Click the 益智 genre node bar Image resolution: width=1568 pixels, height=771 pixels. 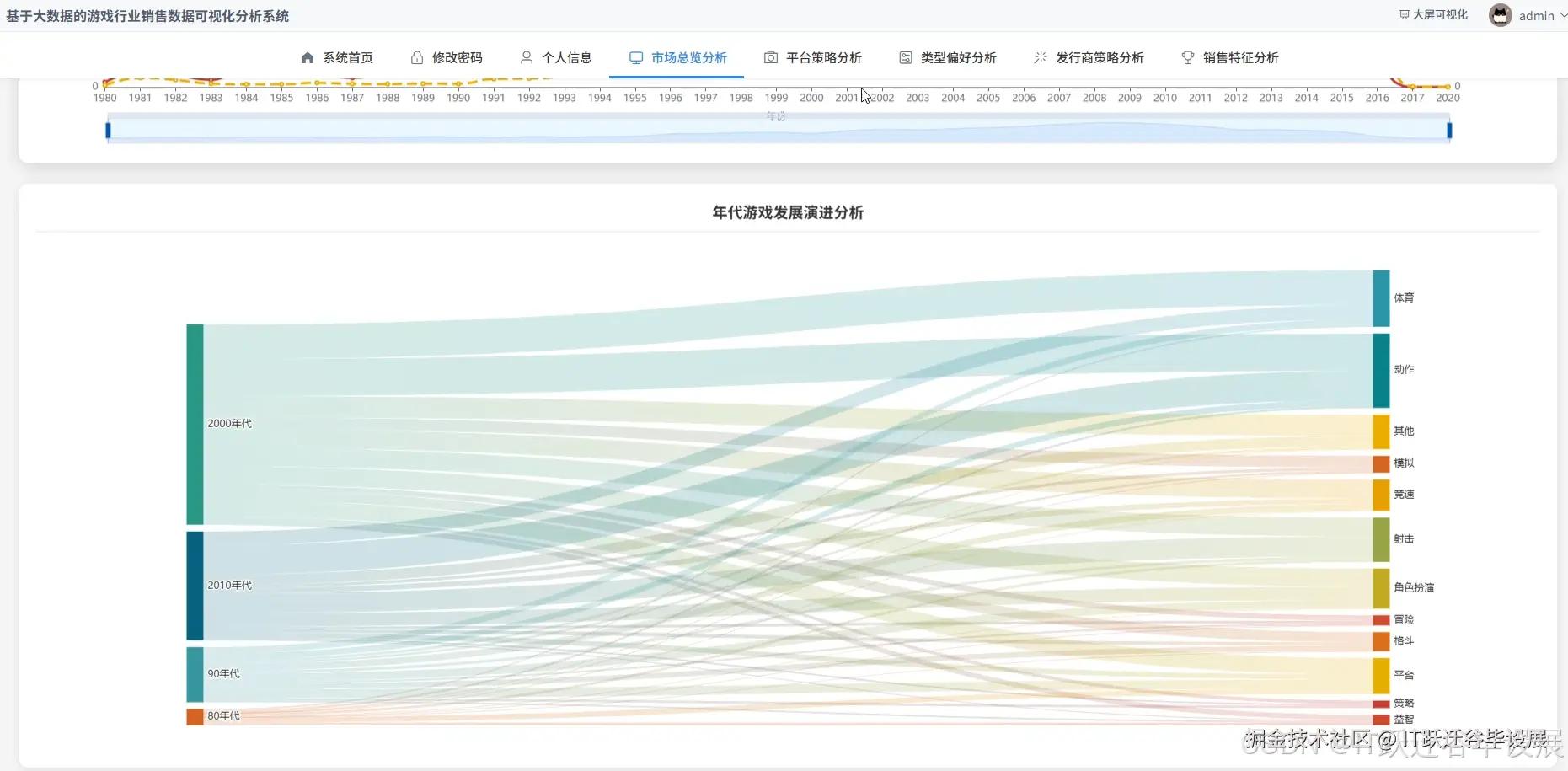click(1381, 720)
